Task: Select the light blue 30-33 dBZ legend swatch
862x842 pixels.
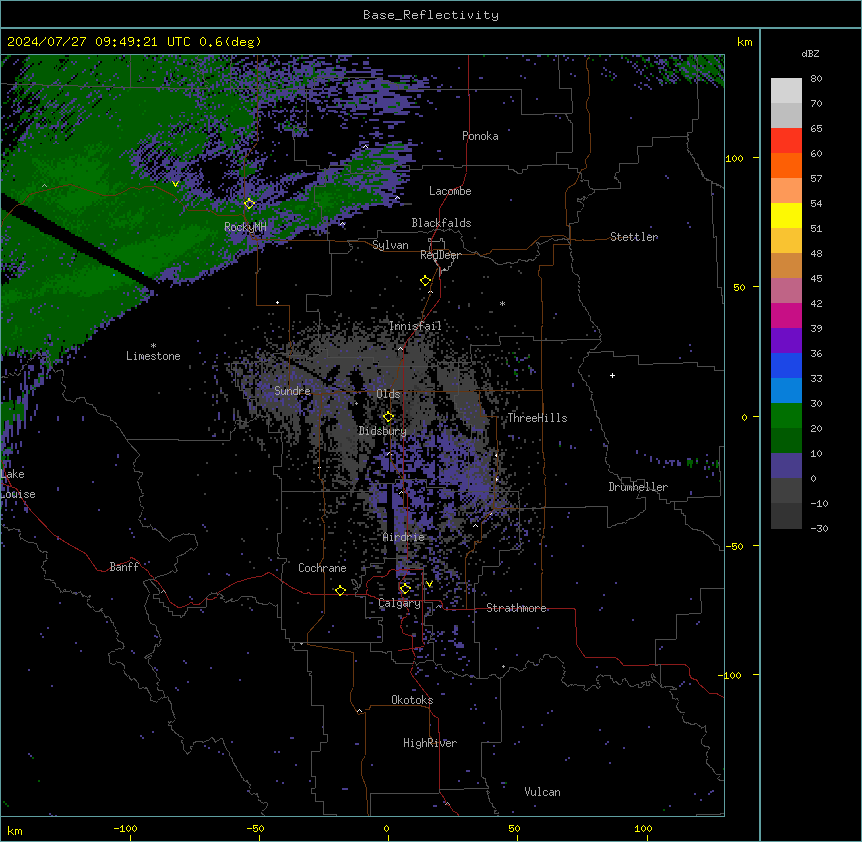Action: tap(786, 391)
